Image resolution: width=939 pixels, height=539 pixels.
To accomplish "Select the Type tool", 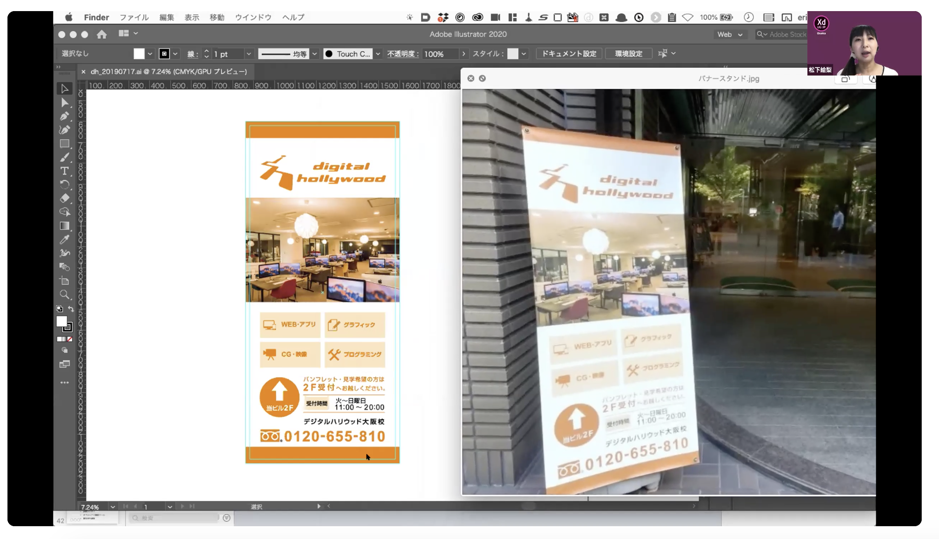I will pos(65,171).
